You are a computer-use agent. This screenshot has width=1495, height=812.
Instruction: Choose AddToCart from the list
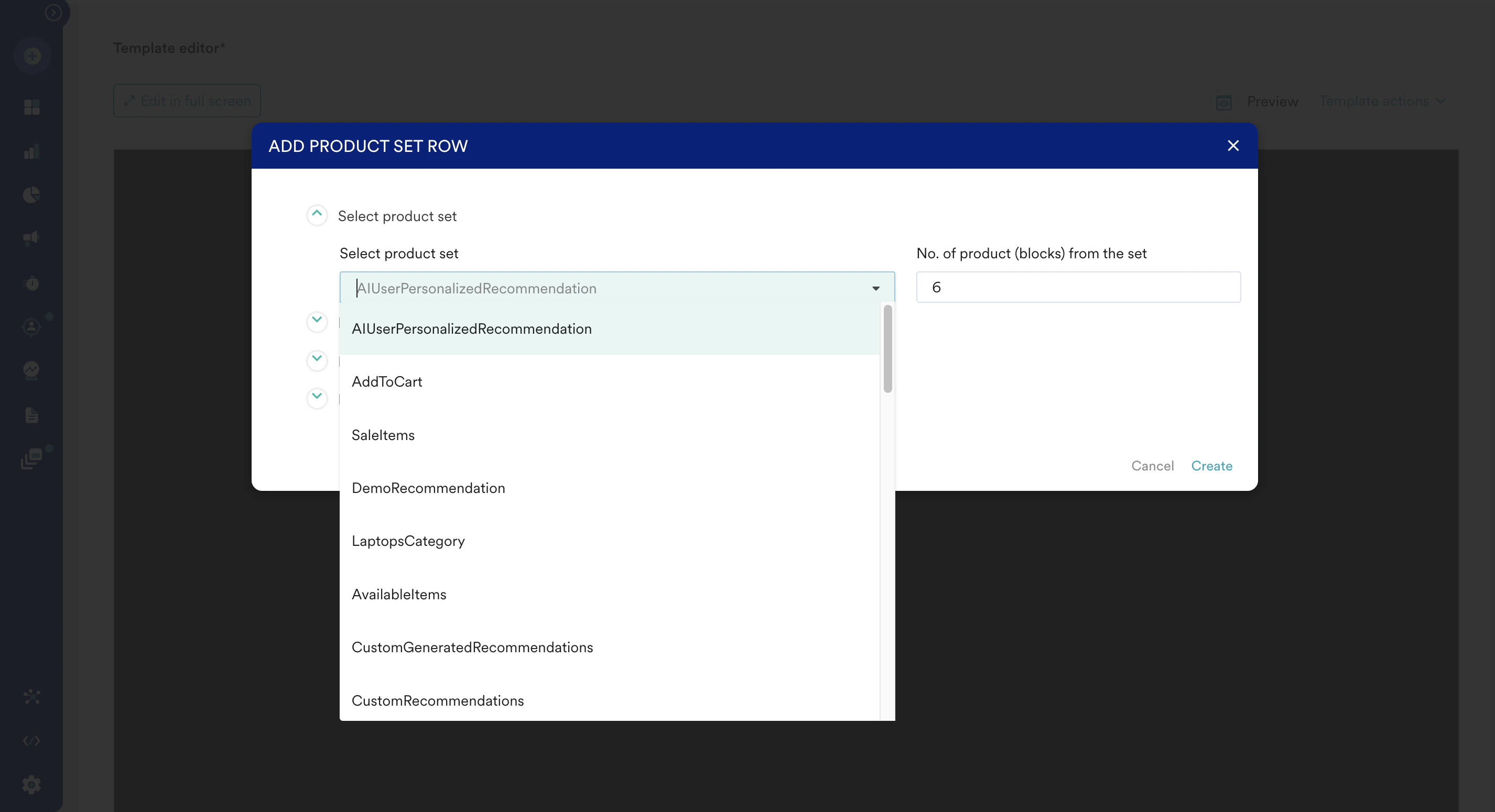(x=387, y=381)
